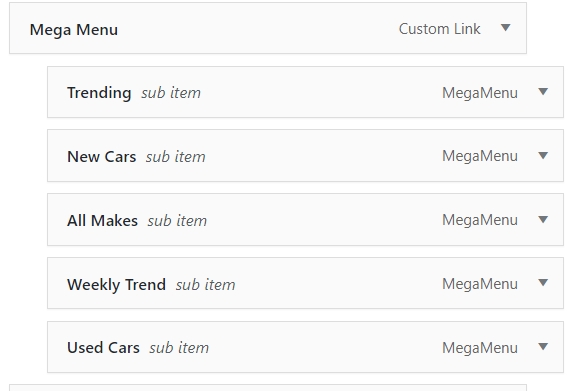Click MegaMenu label in Weekly Trend row
573x391 pixels.
pos(480,284)
